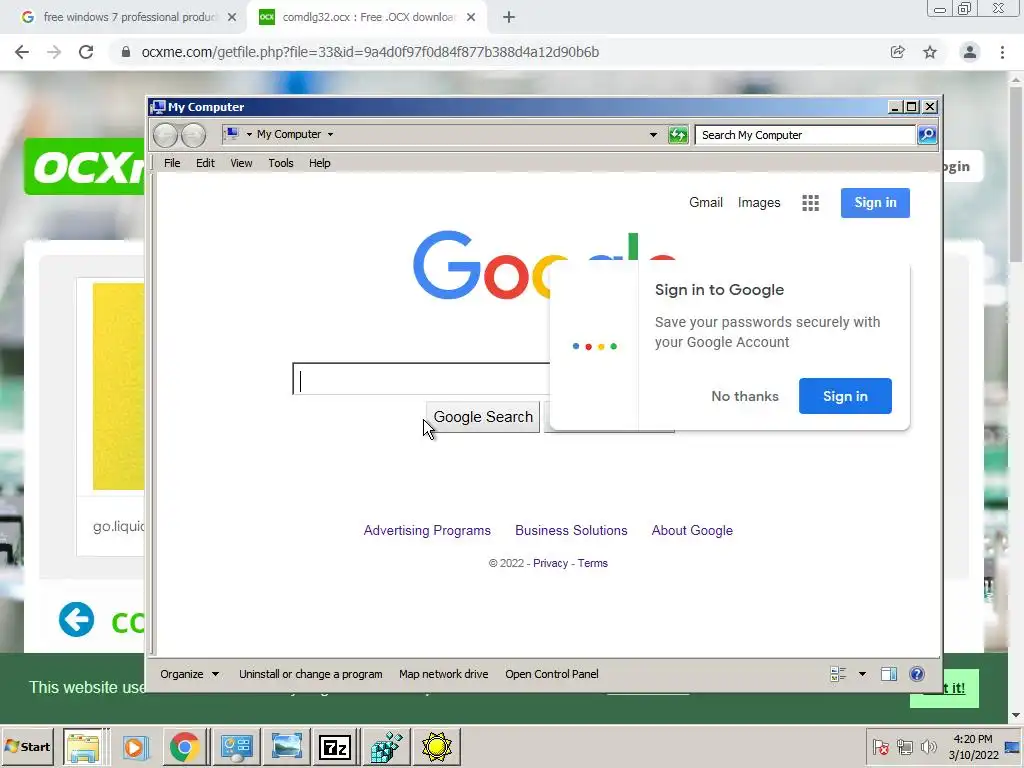Viewport: 1024px width, 768px height.
Task: Open the Help menu
Action: point(319,163)
